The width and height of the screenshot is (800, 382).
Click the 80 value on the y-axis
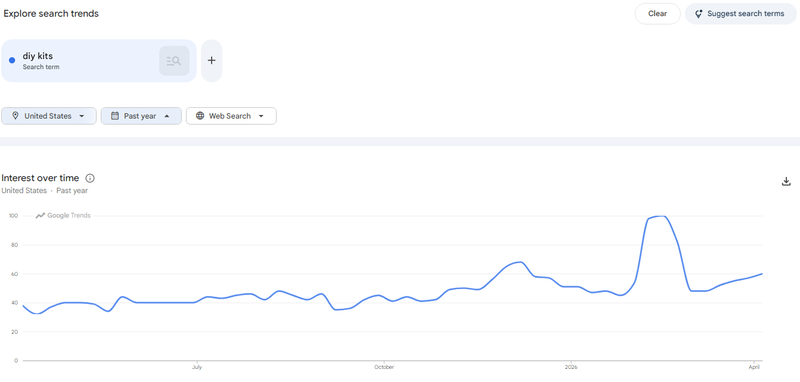(x=15, y=245)
